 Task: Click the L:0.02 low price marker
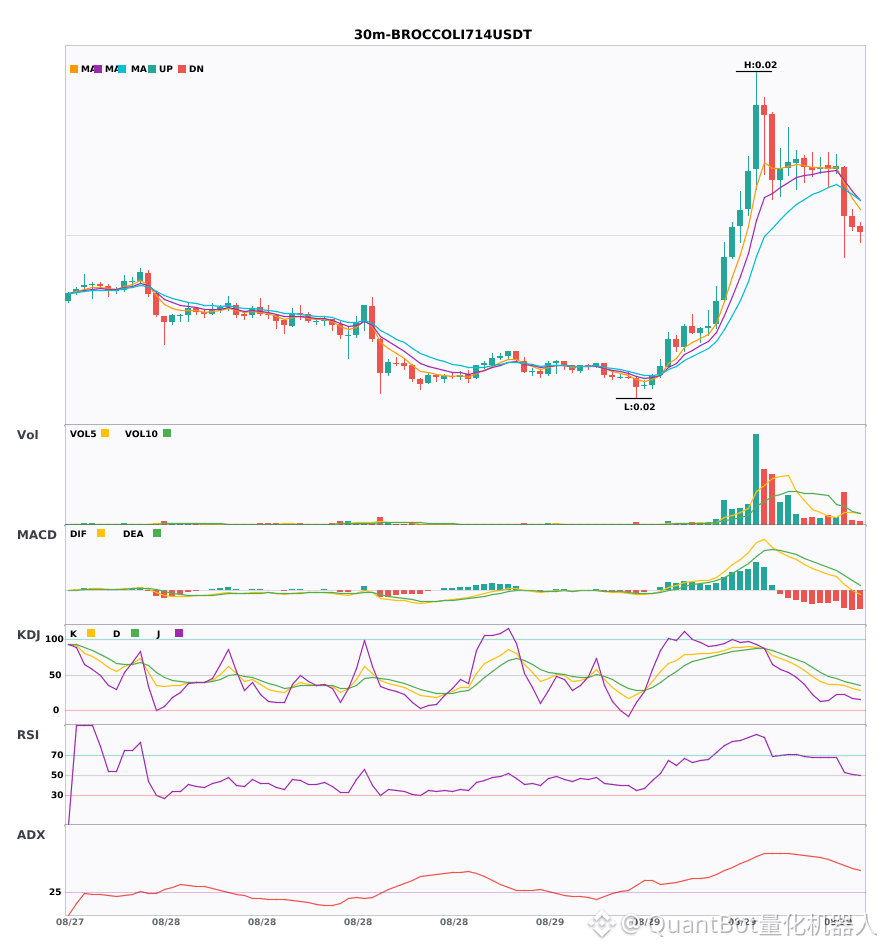click(640, 407)
